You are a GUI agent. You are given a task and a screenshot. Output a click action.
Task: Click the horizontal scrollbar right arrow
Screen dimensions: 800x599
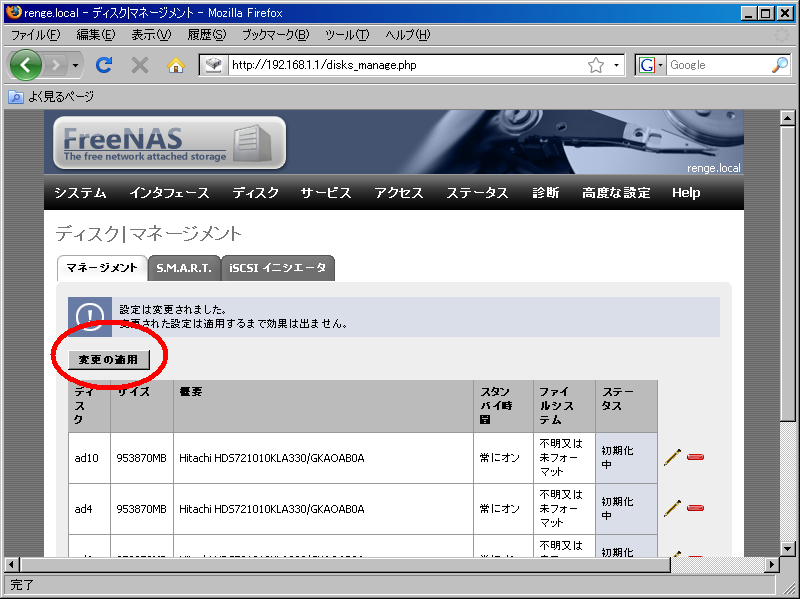[x=772, y=565]
